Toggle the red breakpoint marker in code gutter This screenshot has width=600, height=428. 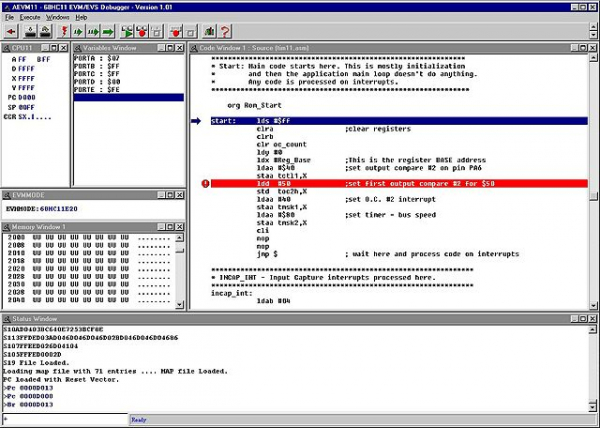click(206, 184)
